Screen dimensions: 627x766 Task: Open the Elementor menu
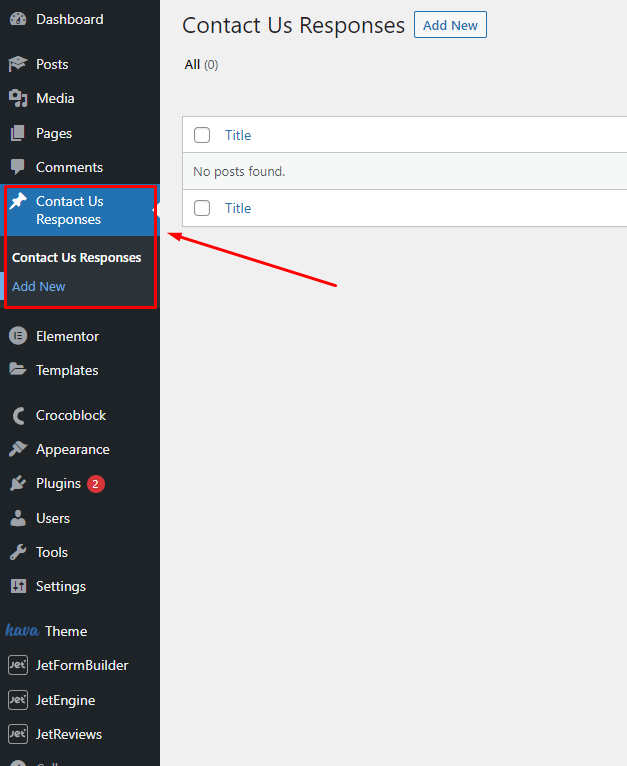(67, 336)
